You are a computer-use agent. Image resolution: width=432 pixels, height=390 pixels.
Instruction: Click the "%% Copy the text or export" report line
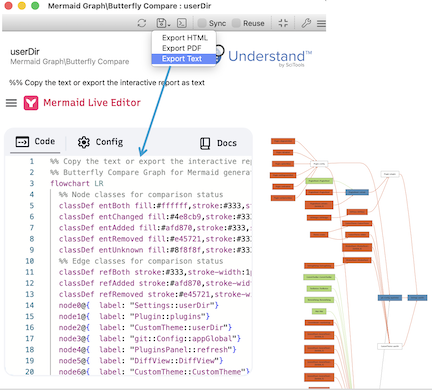pos(107,83)
